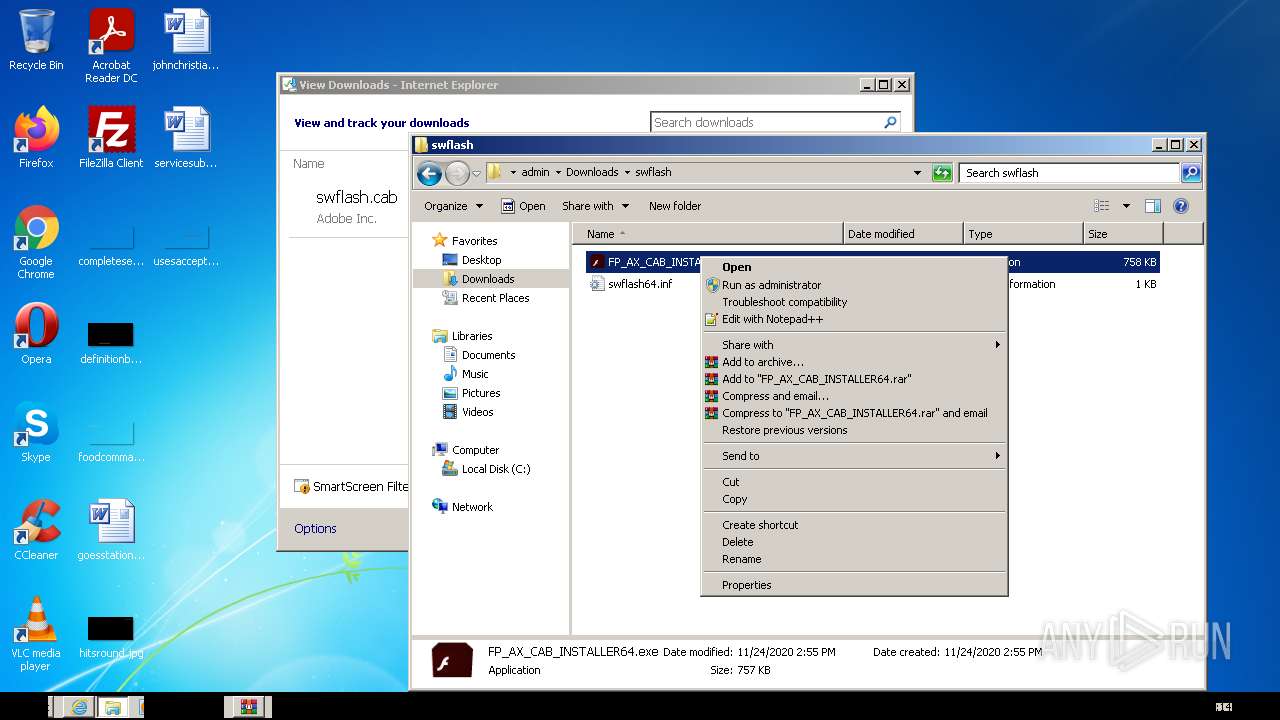Open the recent pages dropdown arrow
The width and height of the screenshot is (1280, 720).
point(477,173)
